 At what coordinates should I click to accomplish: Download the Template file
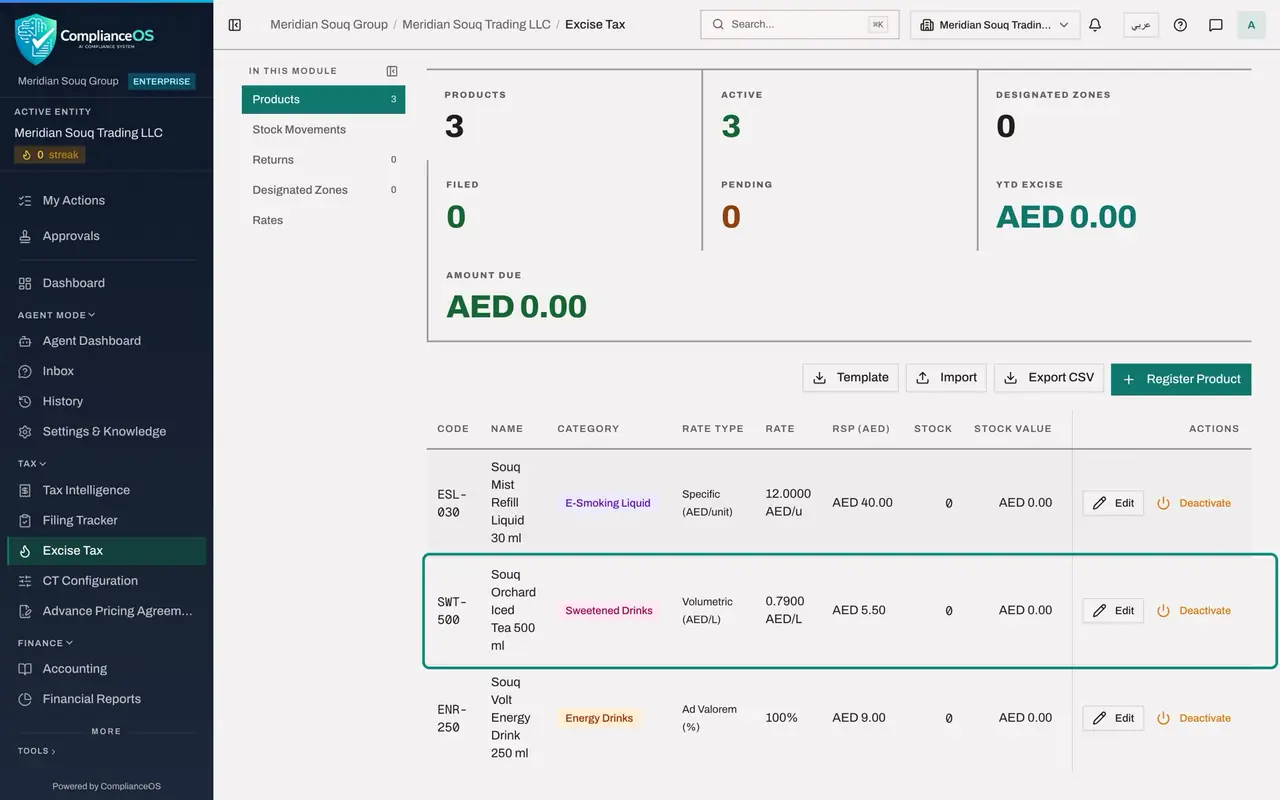coord(850,378)
